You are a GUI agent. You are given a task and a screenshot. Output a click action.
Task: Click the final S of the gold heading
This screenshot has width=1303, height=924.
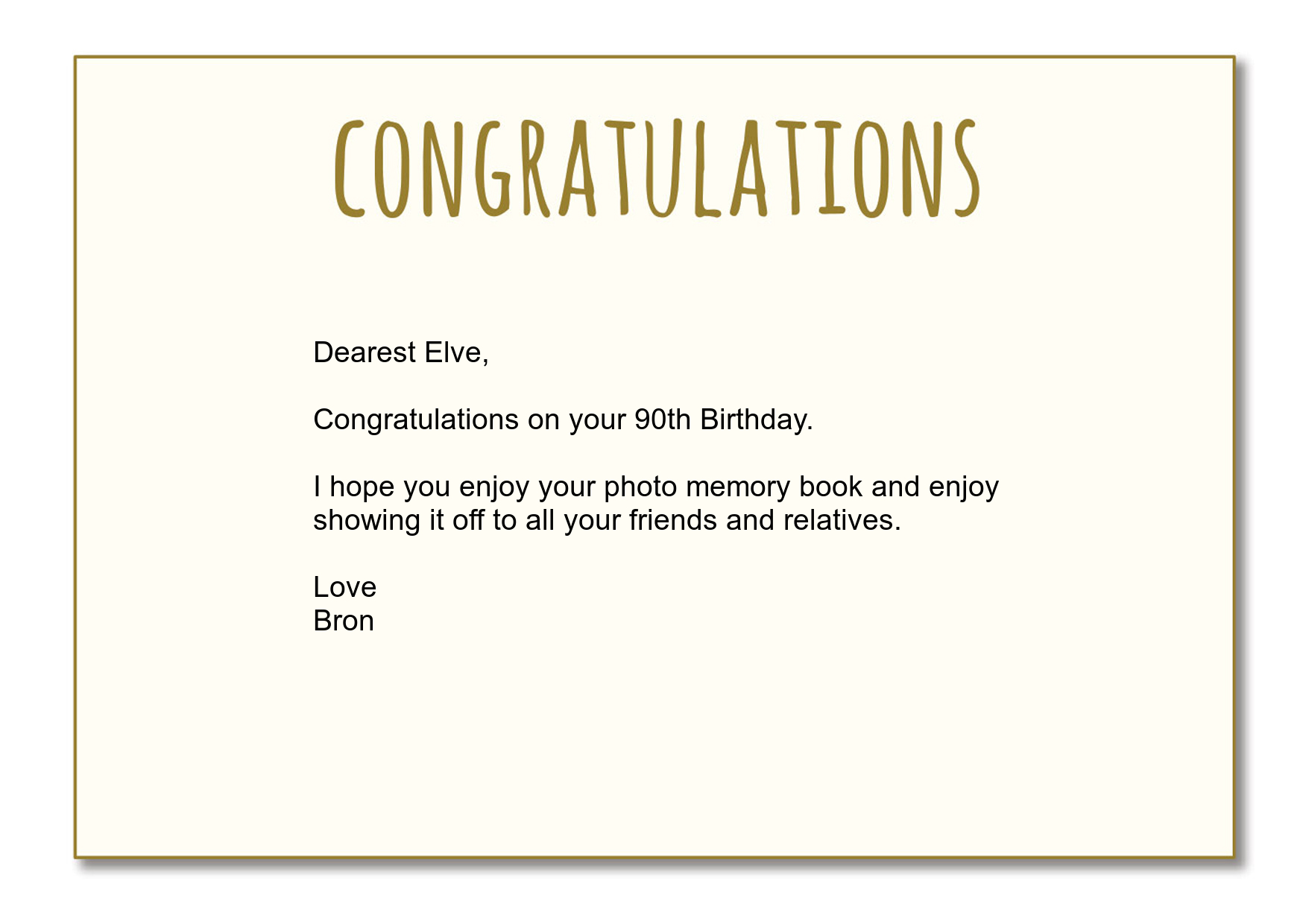pos(966,168)
